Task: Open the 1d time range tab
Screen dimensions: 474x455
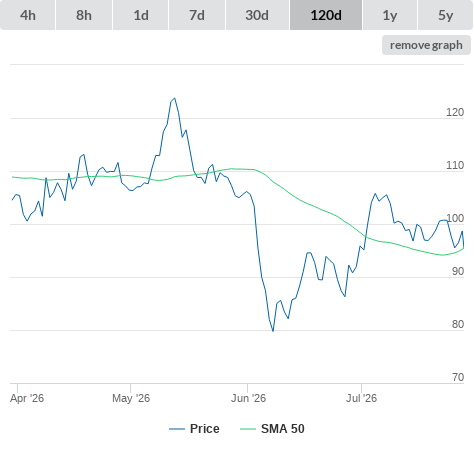Action: [141, 15]
